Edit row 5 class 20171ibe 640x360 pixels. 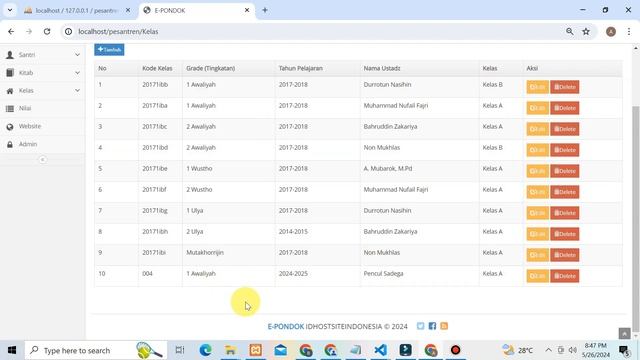pos(537,171)
